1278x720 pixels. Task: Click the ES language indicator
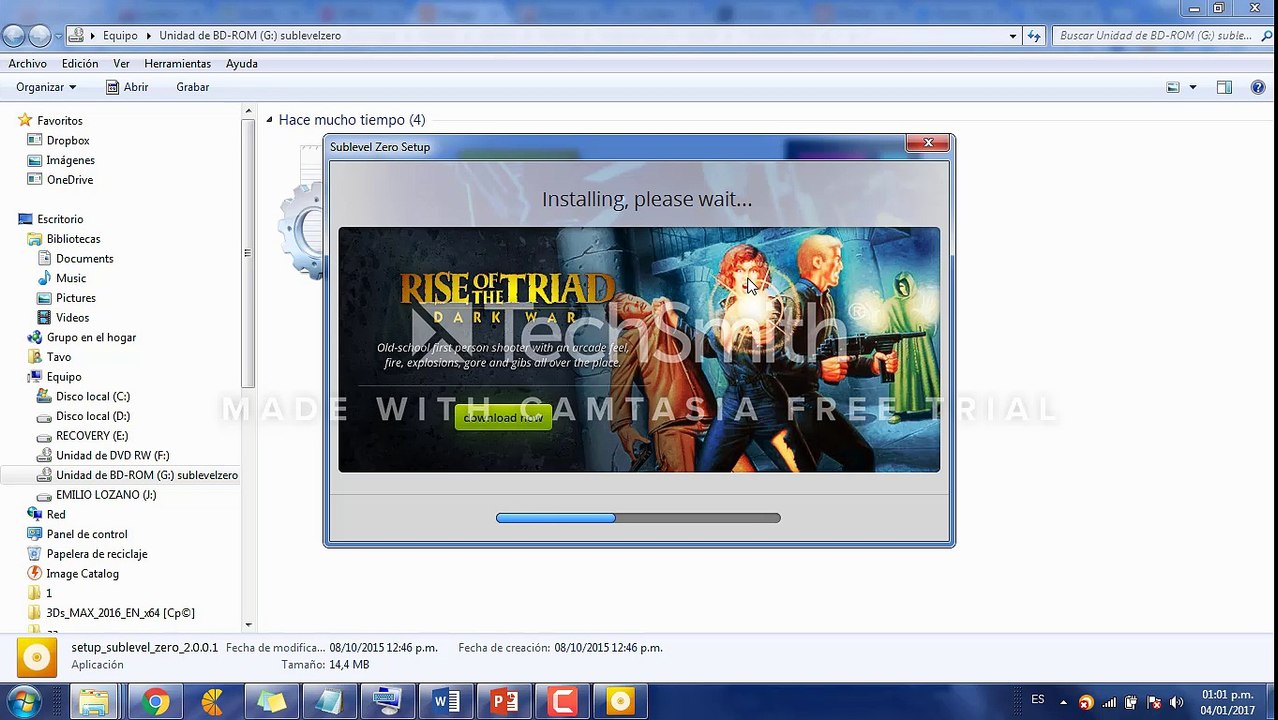pos(1038,700)
